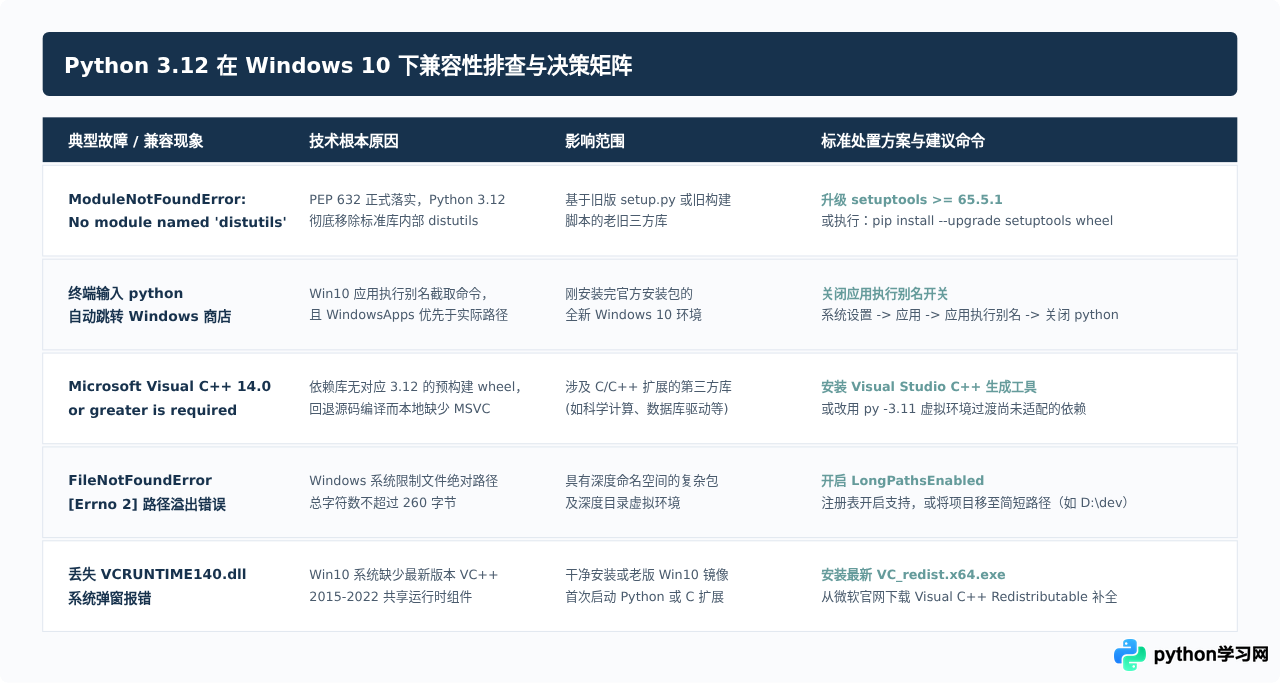
Task: Click "注册表开启支持，或将项目移至简短路径" line
Action: pos(975,502)
